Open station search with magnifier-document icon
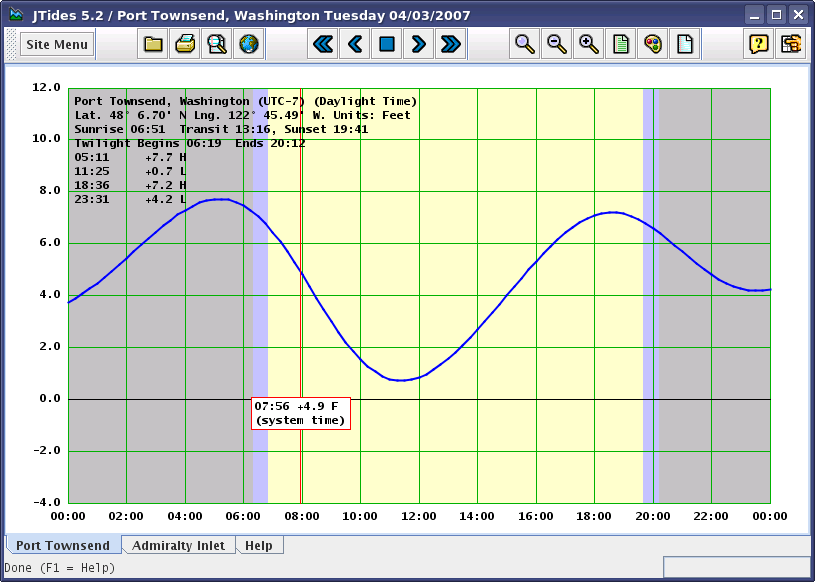This screenshot has width=815, height=582. point(216,43)
